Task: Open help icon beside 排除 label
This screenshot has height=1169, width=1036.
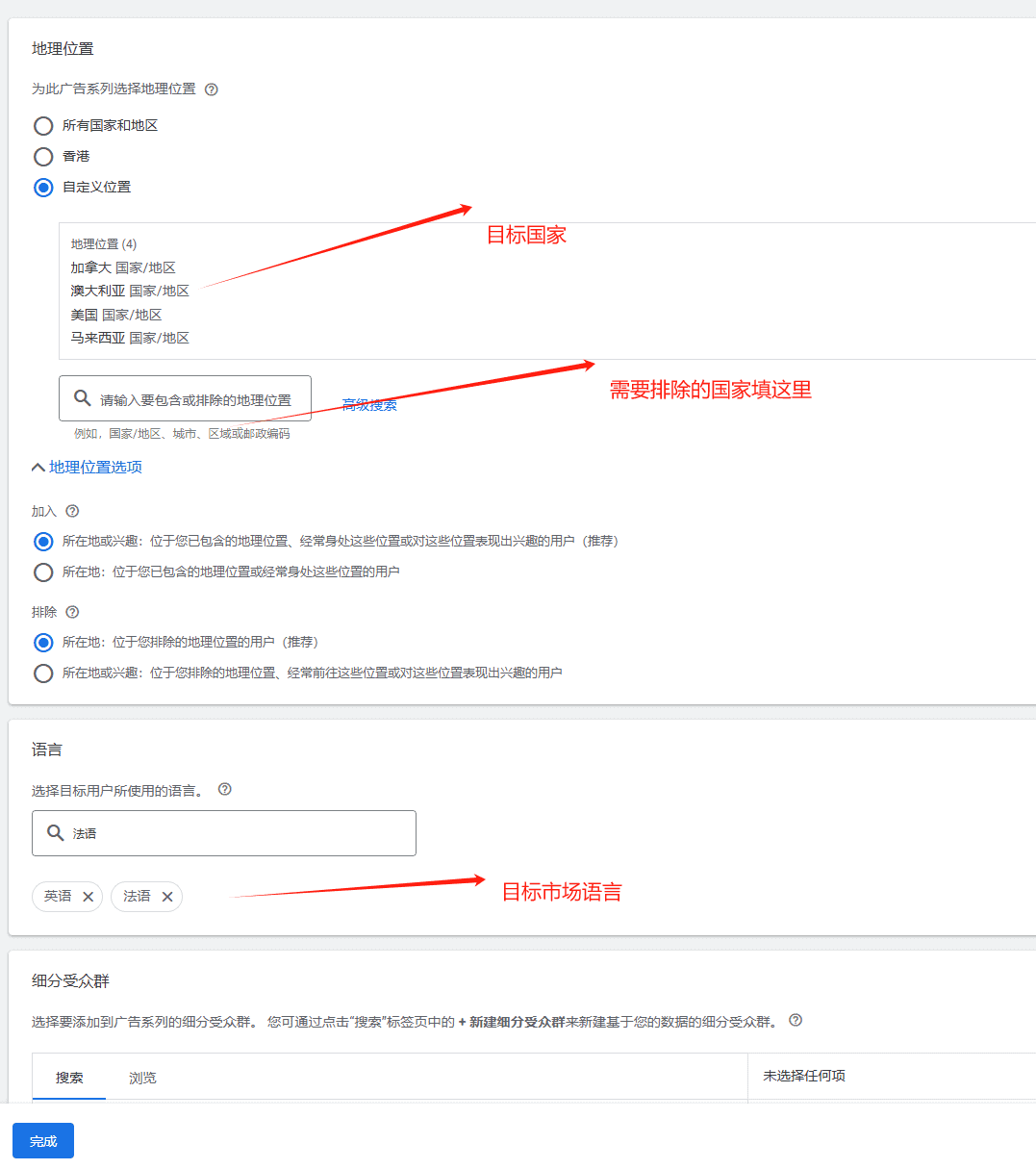Action: pyautogui.click(x=72, y=612)
